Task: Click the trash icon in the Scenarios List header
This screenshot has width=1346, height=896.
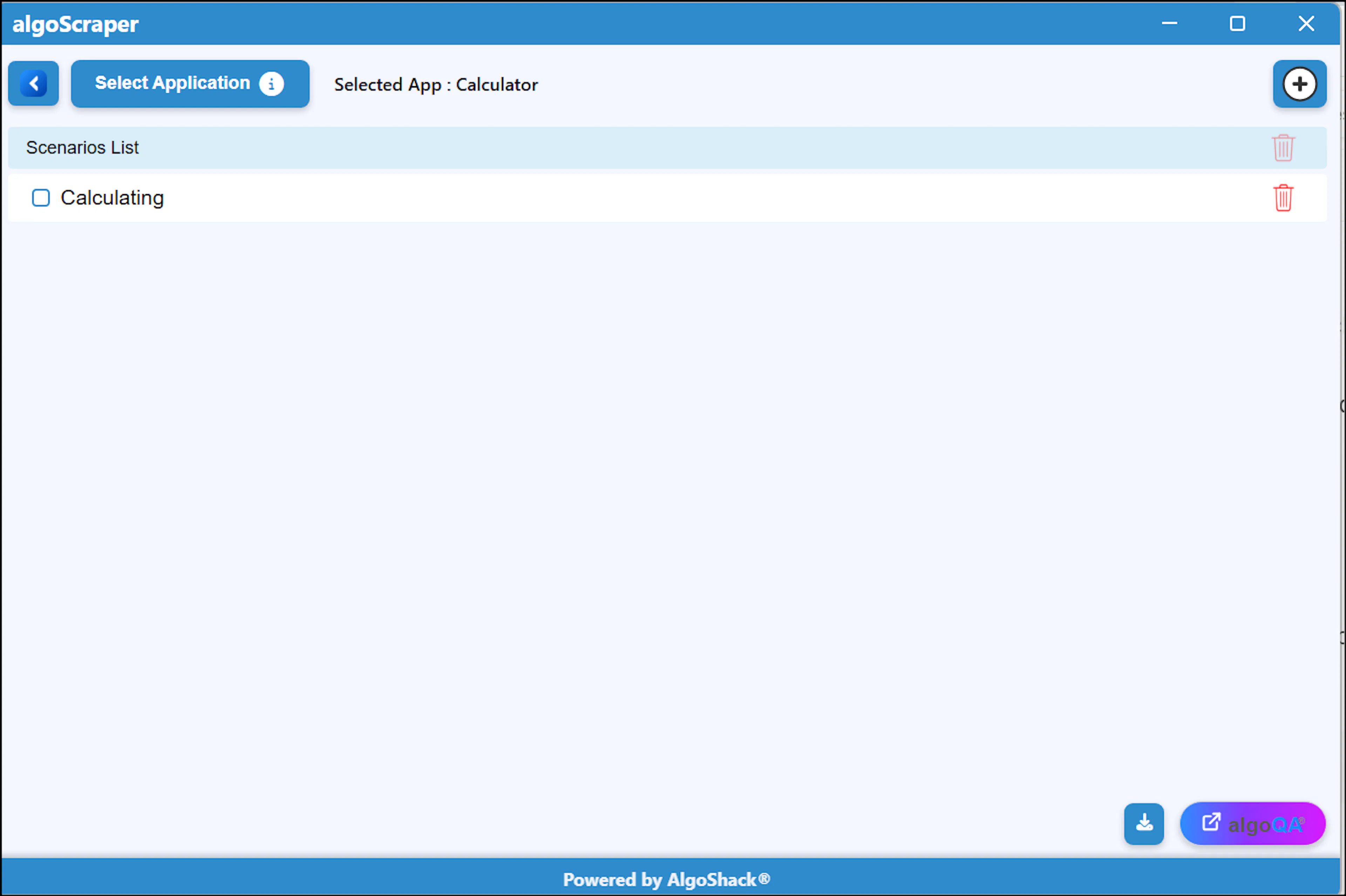Action: [x=1283, y=148]
